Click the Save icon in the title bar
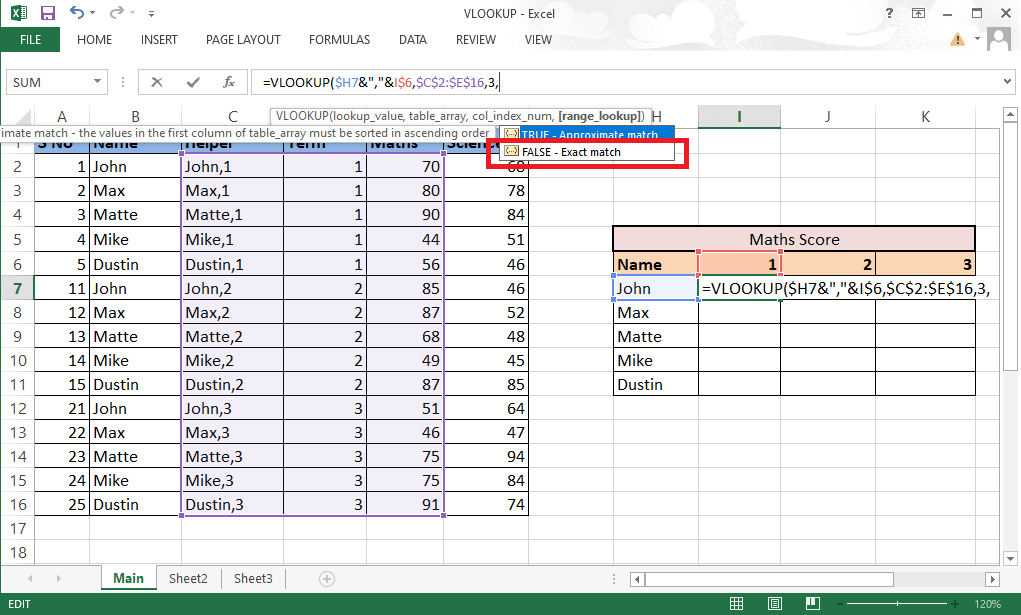Screen dimensions: 1021x615 coord(47,13)
